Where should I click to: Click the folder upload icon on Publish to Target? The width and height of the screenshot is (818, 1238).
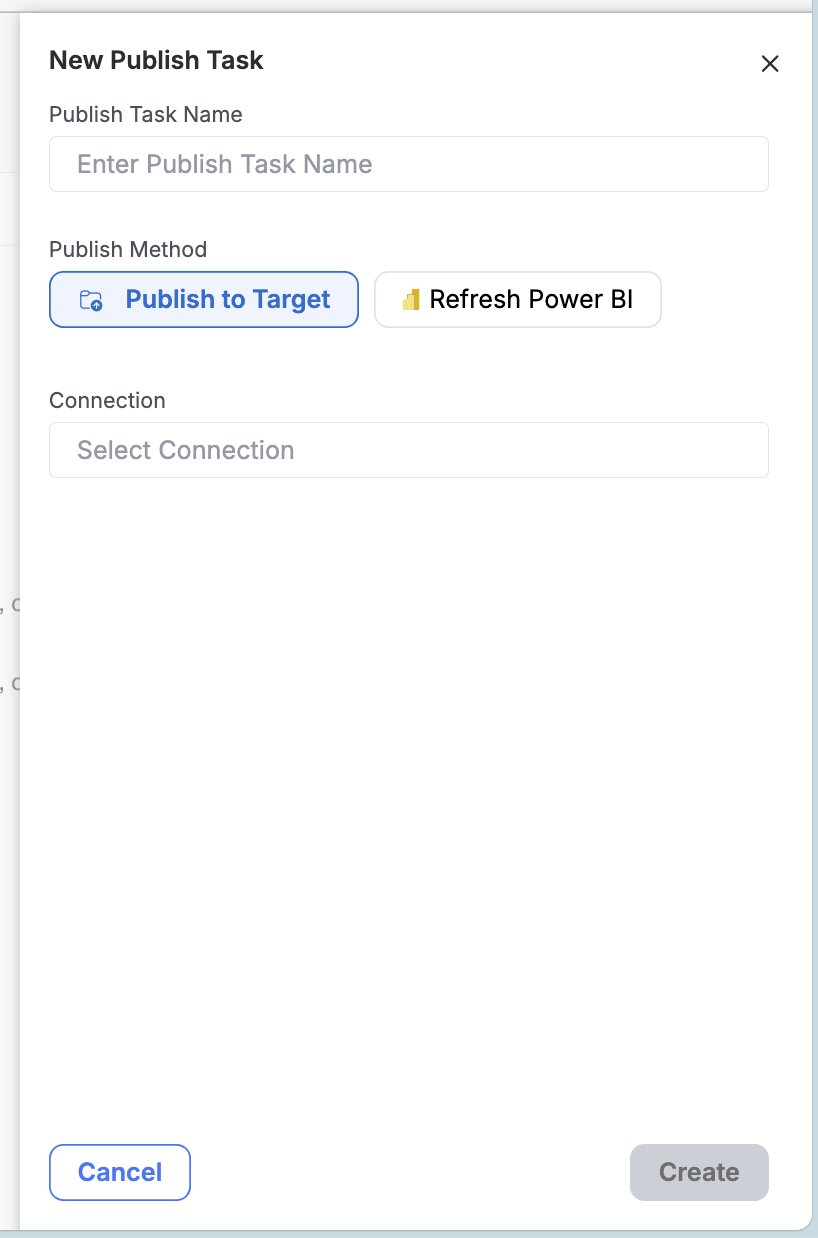click(x=91, y=300)
